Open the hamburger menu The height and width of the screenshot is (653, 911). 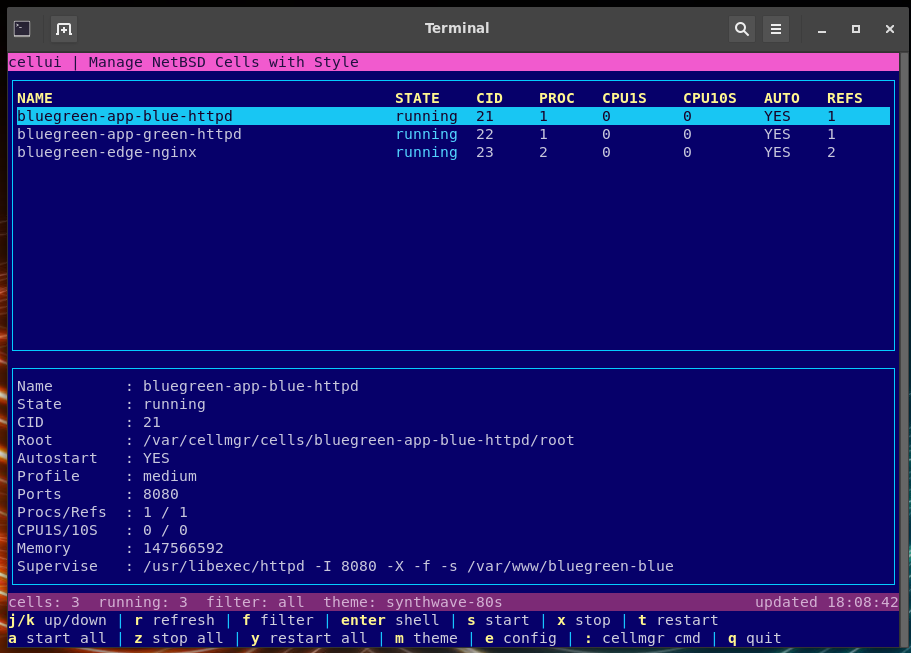776,29
